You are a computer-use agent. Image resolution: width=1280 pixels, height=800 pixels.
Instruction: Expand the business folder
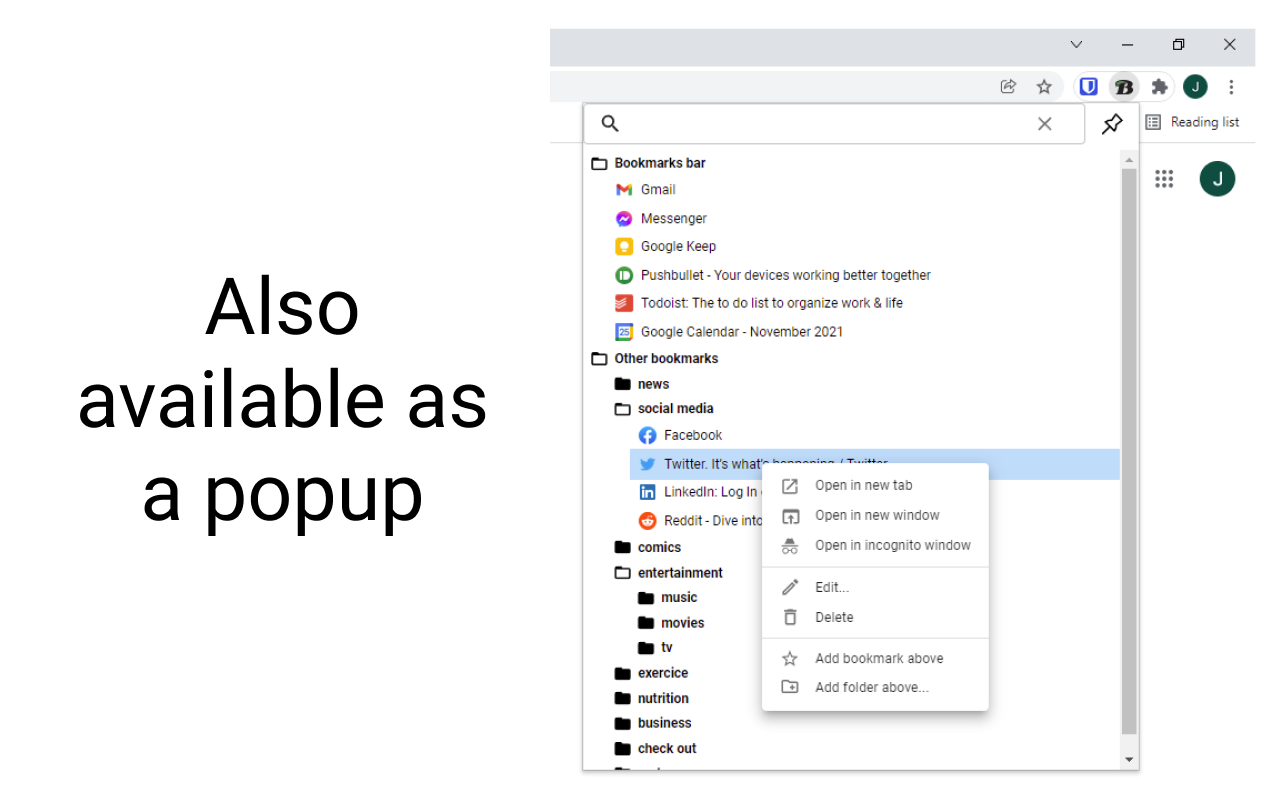[x=652, y=723]
